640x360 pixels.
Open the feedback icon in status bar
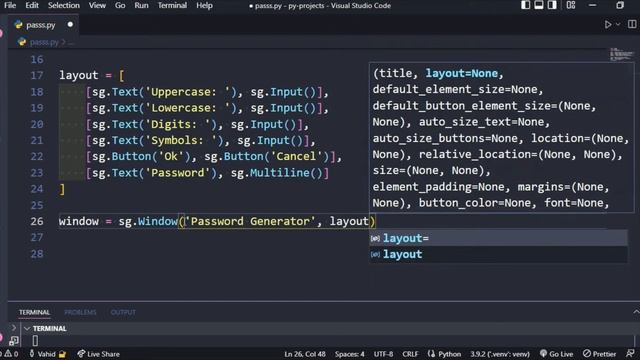point(630,354)
